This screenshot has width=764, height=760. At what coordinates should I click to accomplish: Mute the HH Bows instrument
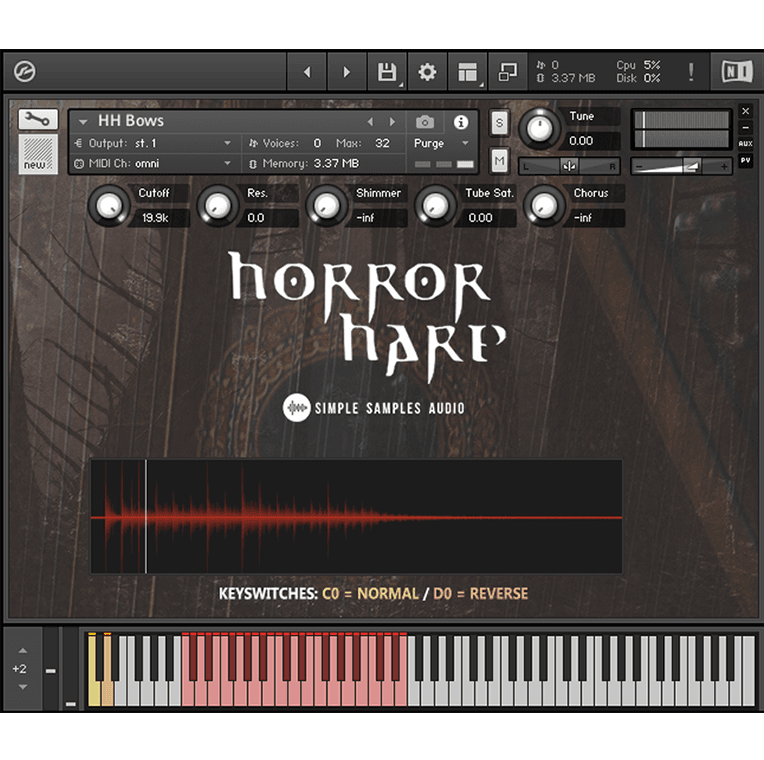click(499, 160)
